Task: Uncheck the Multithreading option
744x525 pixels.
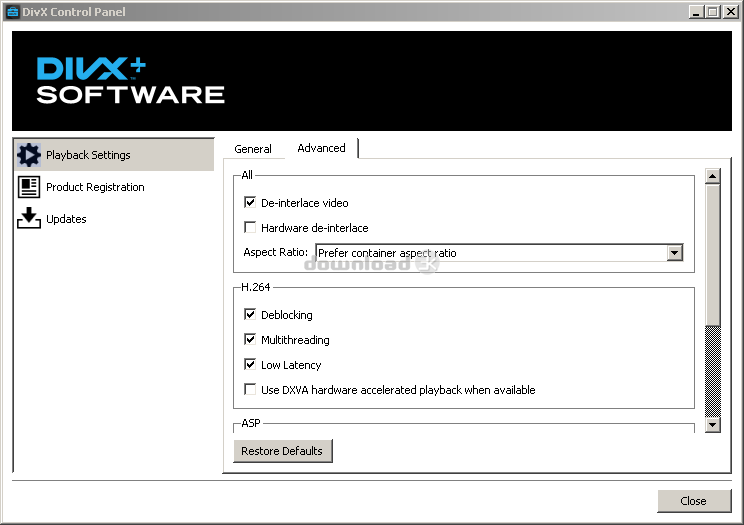Action: (250, 340)
